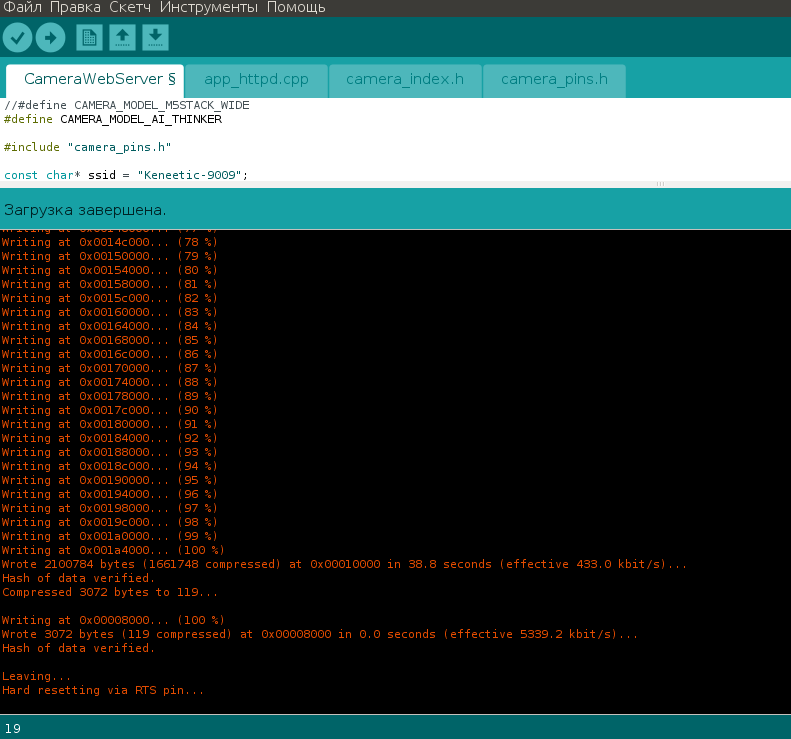This screenshot has width=791, height=739.
Task: Click the "Загрузка завершена." status message
Action: (85, 210)
